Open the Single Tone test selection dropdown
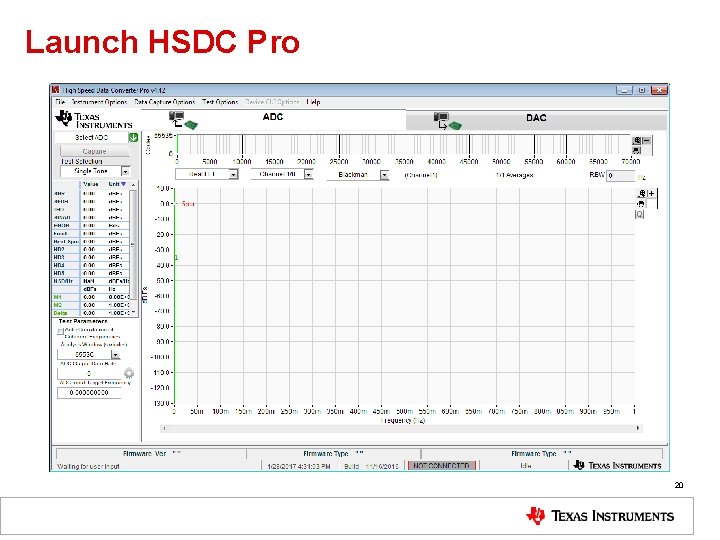 pyautogui.click(x=125, y=171)
